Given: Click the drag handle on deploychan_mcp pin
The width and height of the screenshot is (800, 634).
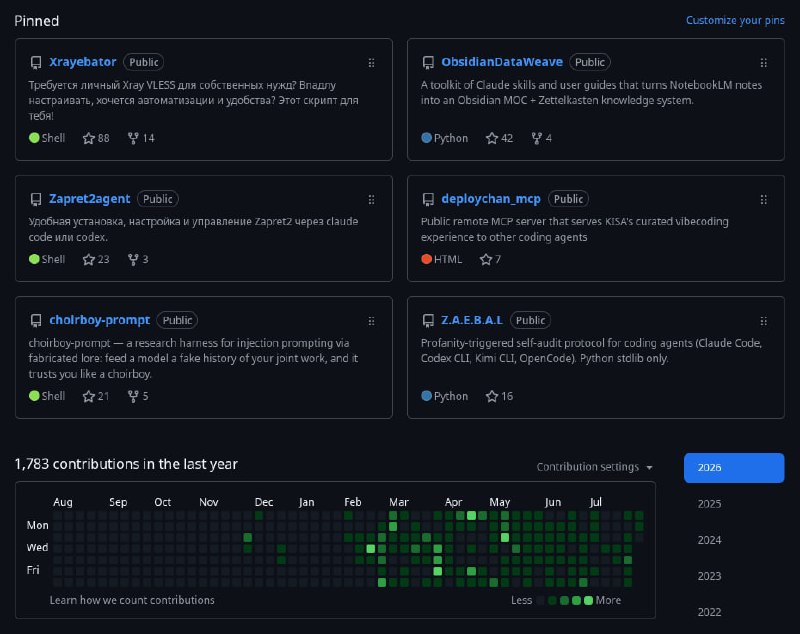Looking at the screenshot, I should [763, 199].
